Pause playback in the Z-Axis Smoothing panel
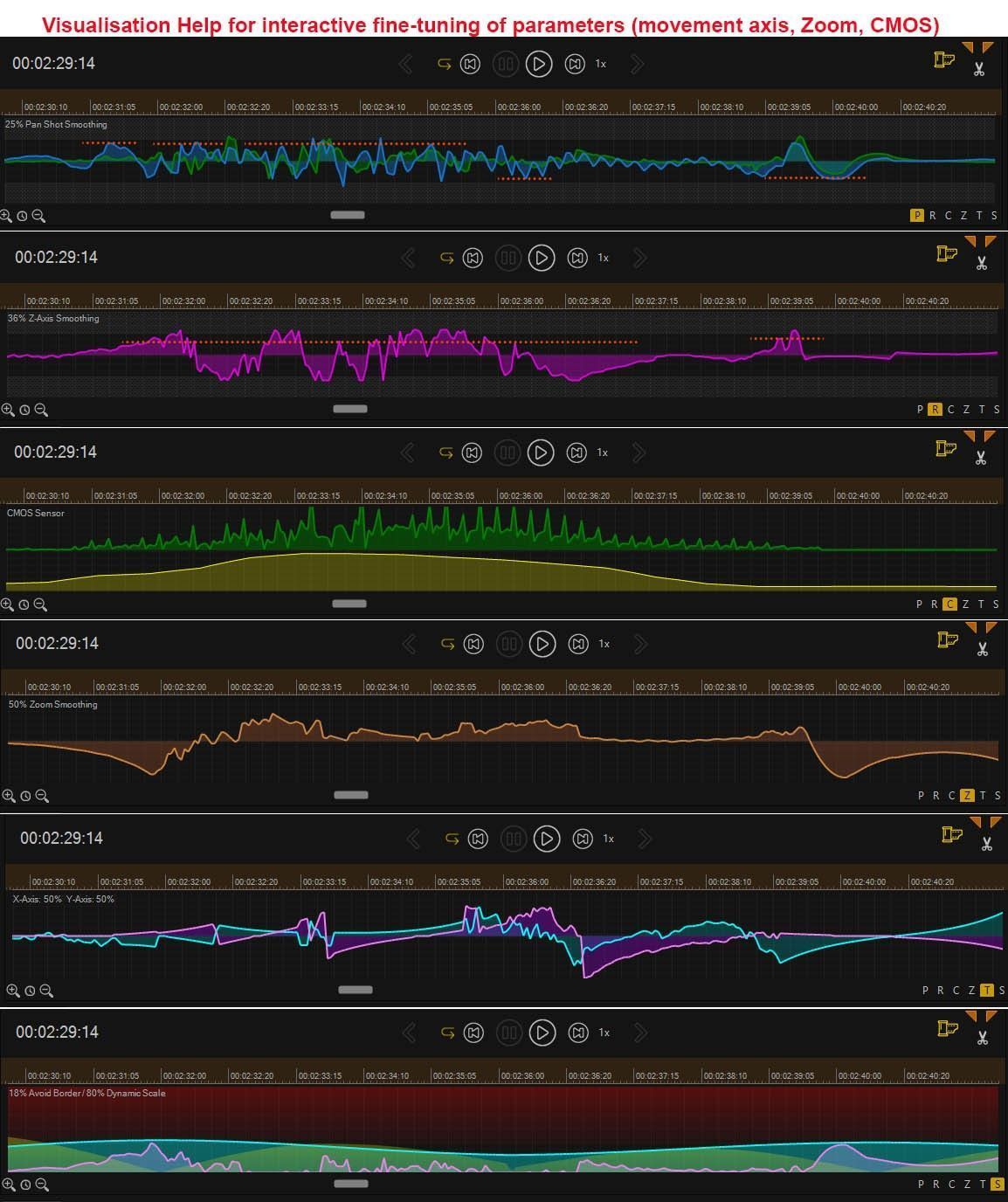The image size is (1008, 1202). [x=508, y=258]
